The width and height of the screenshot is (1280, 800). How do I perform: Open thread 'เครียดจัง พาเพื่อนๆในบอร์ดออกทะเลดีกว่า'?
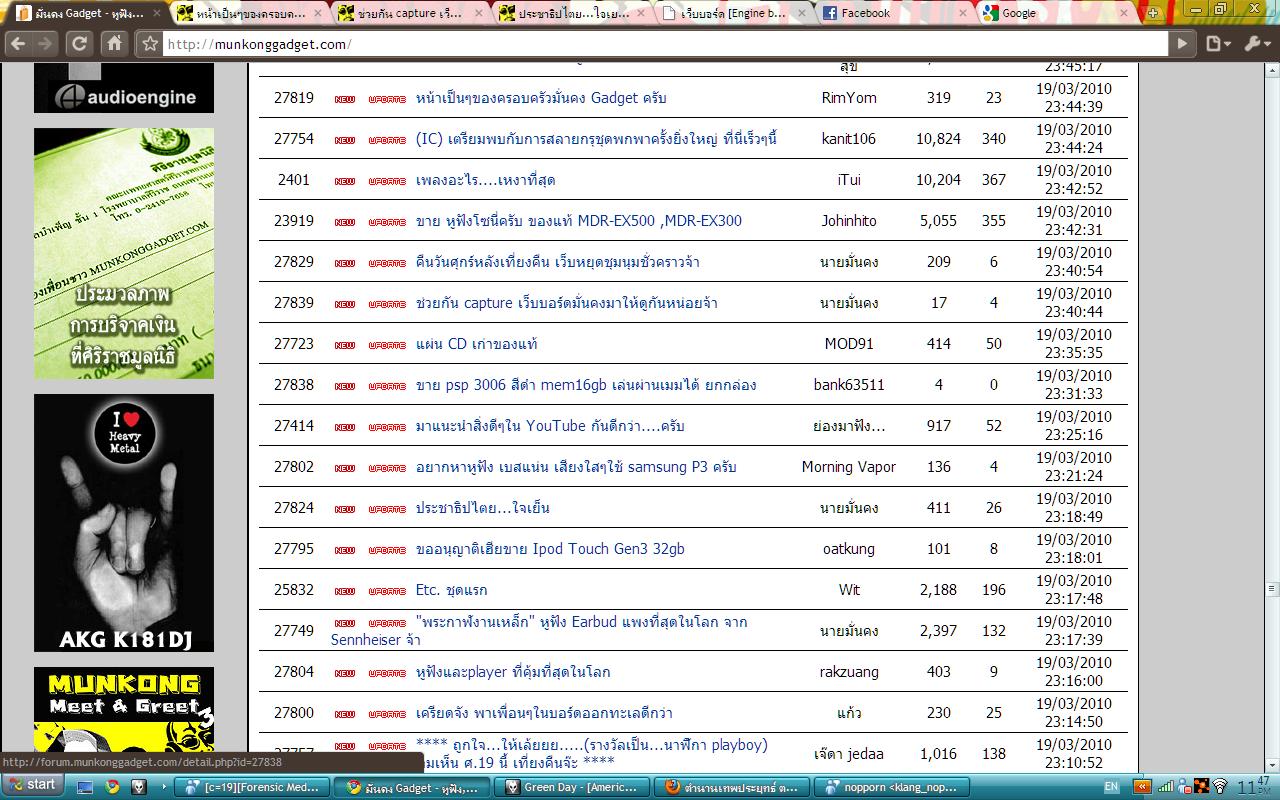click(x=544, y=713)
